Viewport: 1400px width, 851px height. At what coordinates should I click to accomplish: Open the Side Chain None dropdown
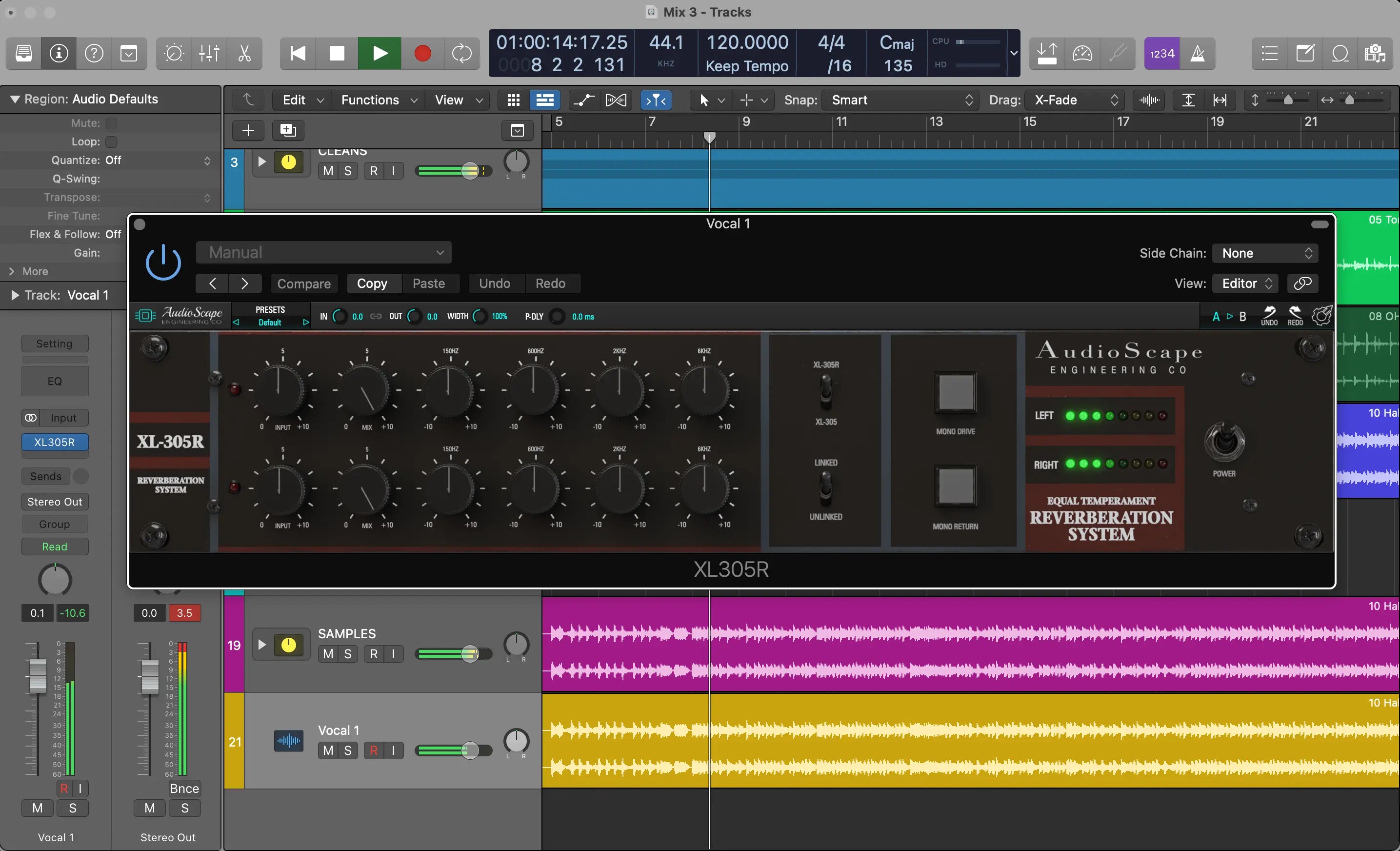click(x=1266, y=254)
